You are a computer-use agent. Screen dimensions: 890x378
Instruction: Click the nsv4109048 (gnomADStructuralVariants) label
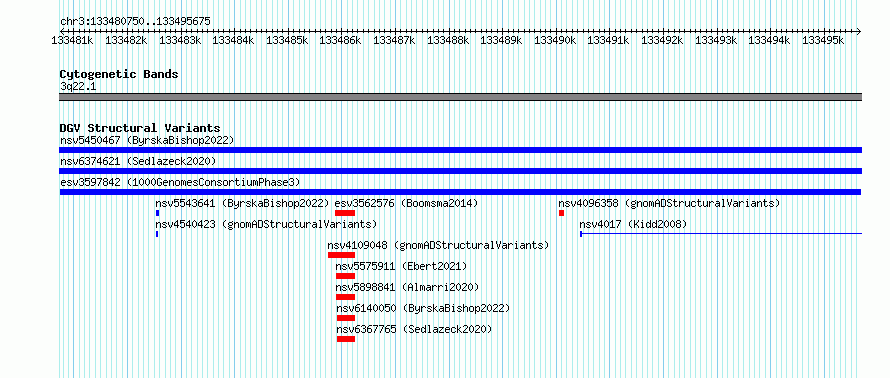coord(438,245)
